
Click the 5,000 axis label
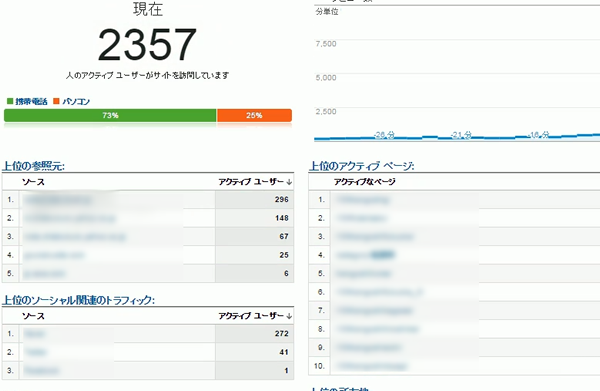pos(326,78)
